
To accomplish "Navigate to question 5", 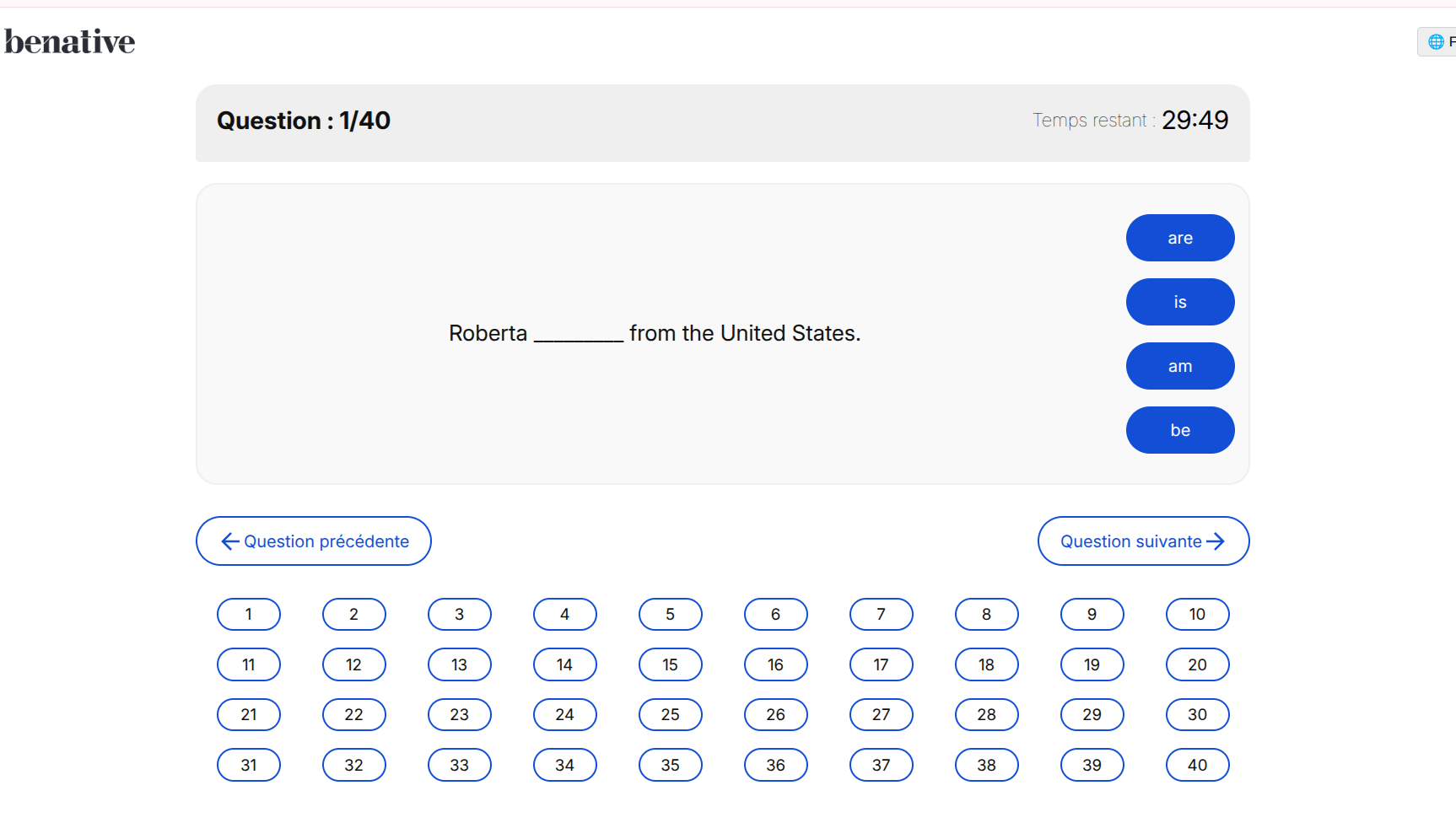I will tap(671, 614).
